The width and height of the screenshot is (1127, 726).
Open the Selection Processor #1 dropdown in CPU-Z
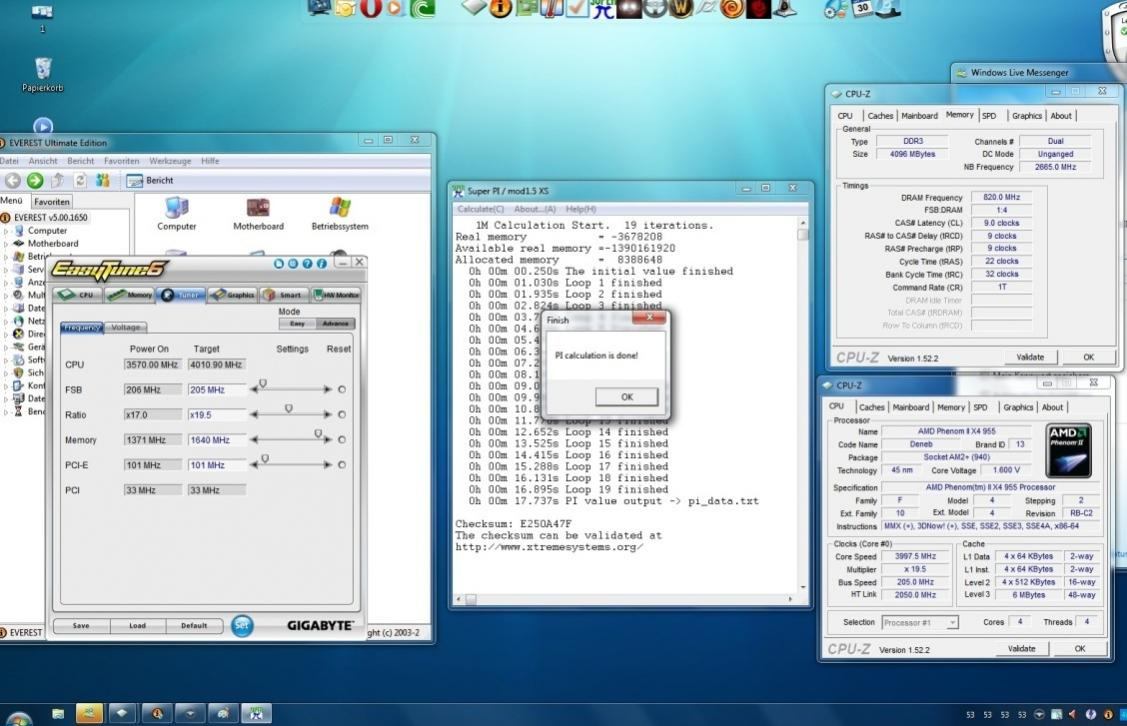[920, 622]
